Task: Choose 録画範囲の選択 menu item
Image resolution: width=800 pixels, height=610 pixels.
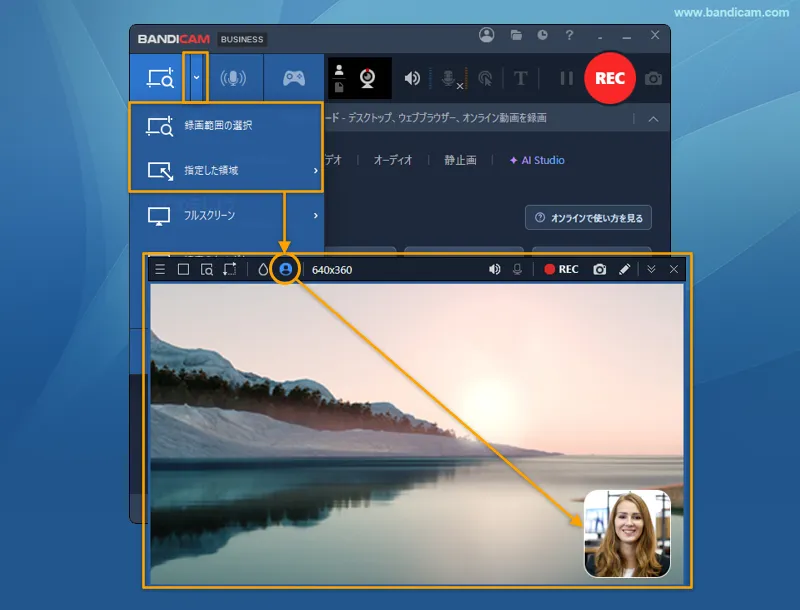Action: [x=226, y=125]
